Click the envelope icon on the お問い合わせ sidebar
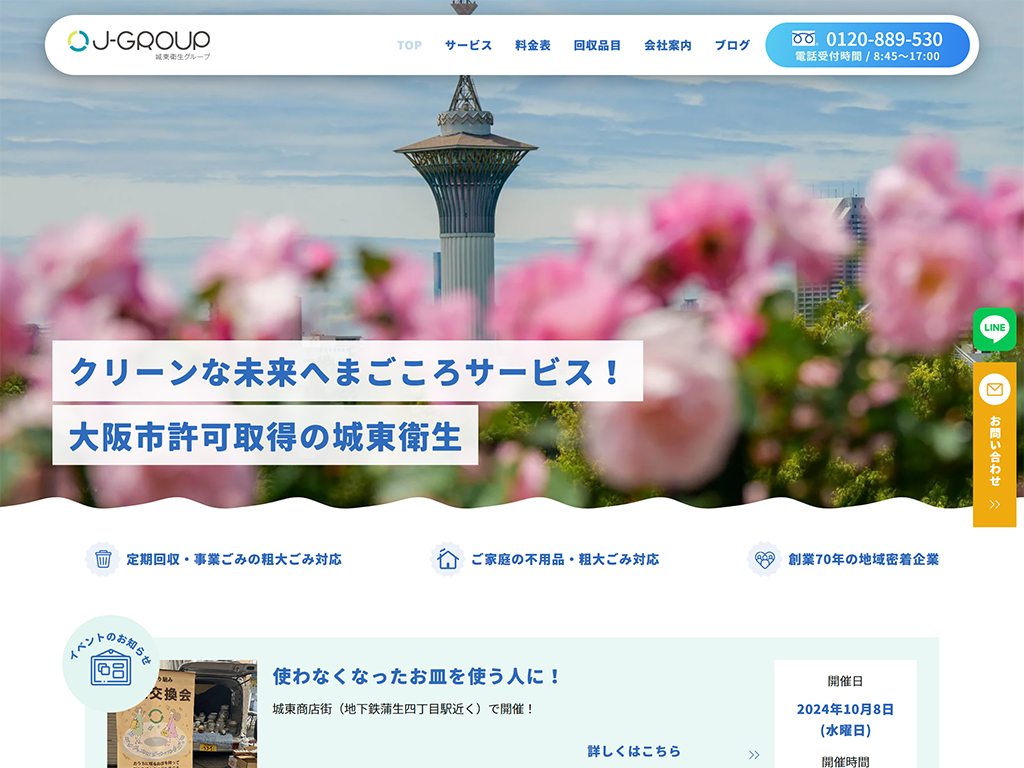The image size is (1024, 768). tap(995, 390)
